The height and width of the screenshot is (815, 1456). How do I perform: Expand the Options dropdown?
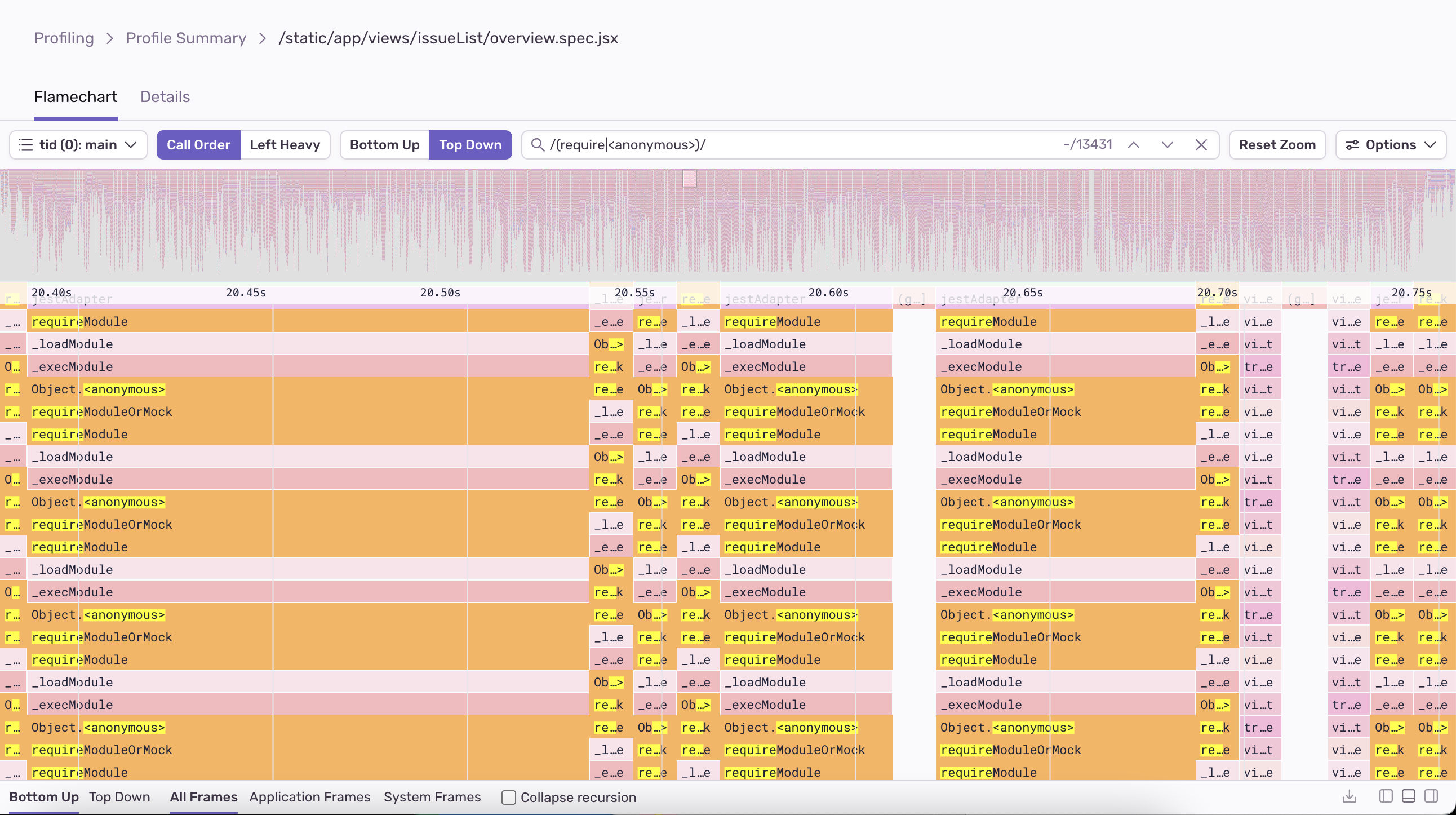(x=1391, y=145)
